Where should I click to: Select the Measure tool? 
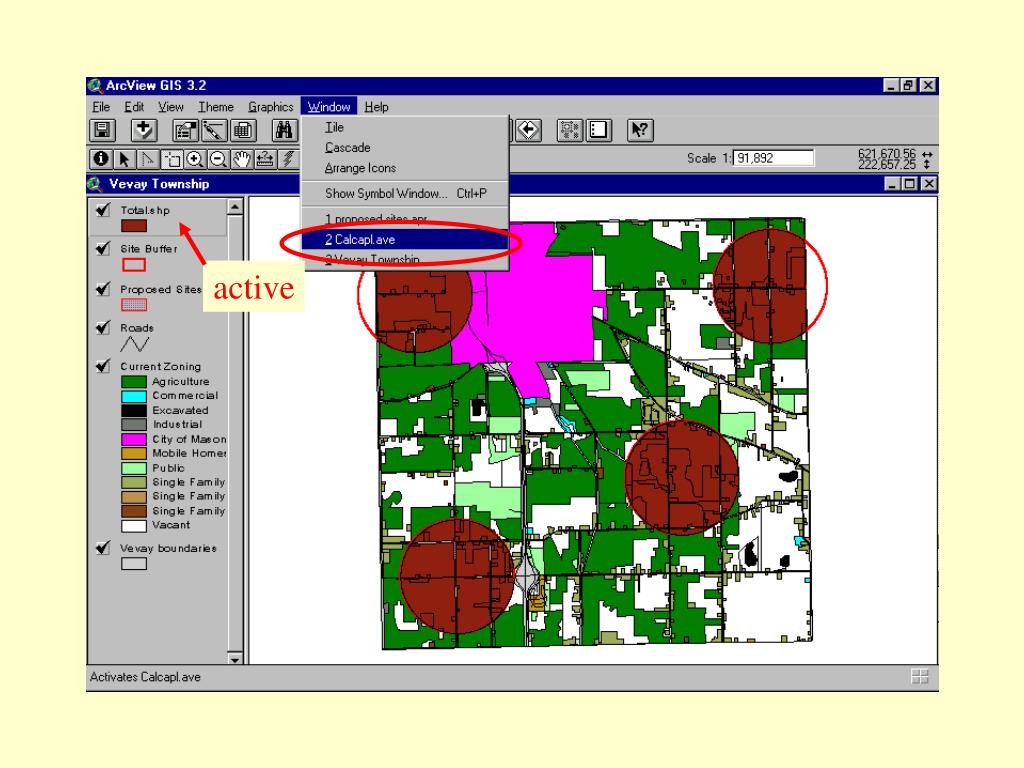[265, 159]
